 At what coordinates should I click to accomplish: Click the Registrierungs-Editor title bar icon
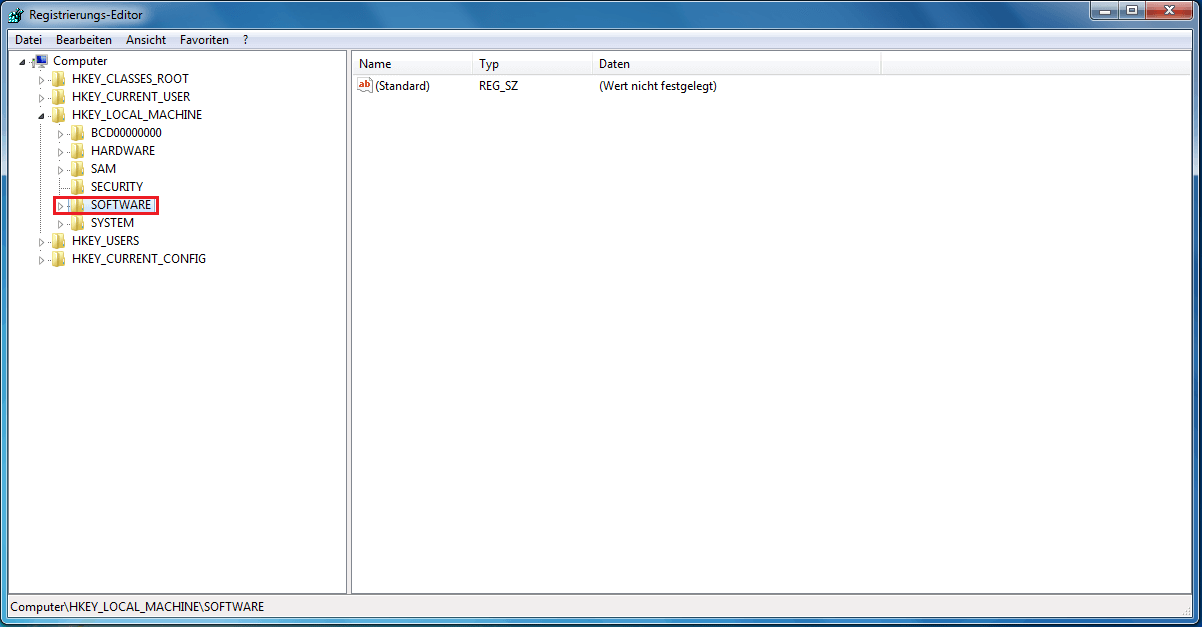(x=17, y=15)
